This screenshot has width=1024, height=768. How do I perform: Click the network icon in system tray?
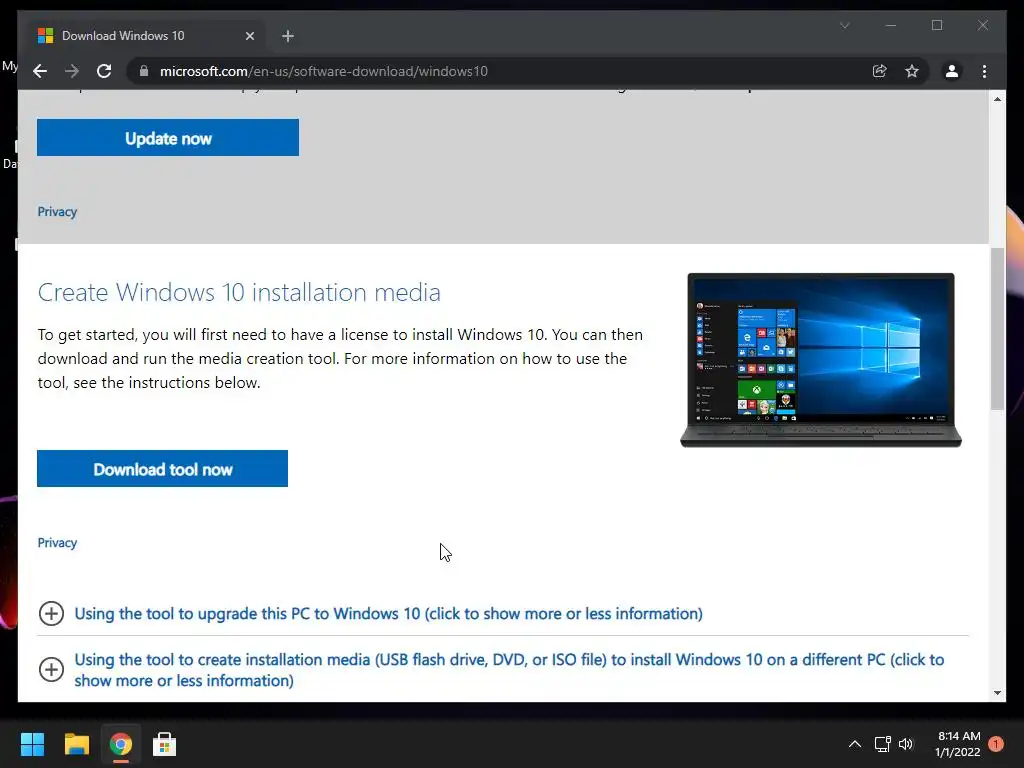(882, 744)
